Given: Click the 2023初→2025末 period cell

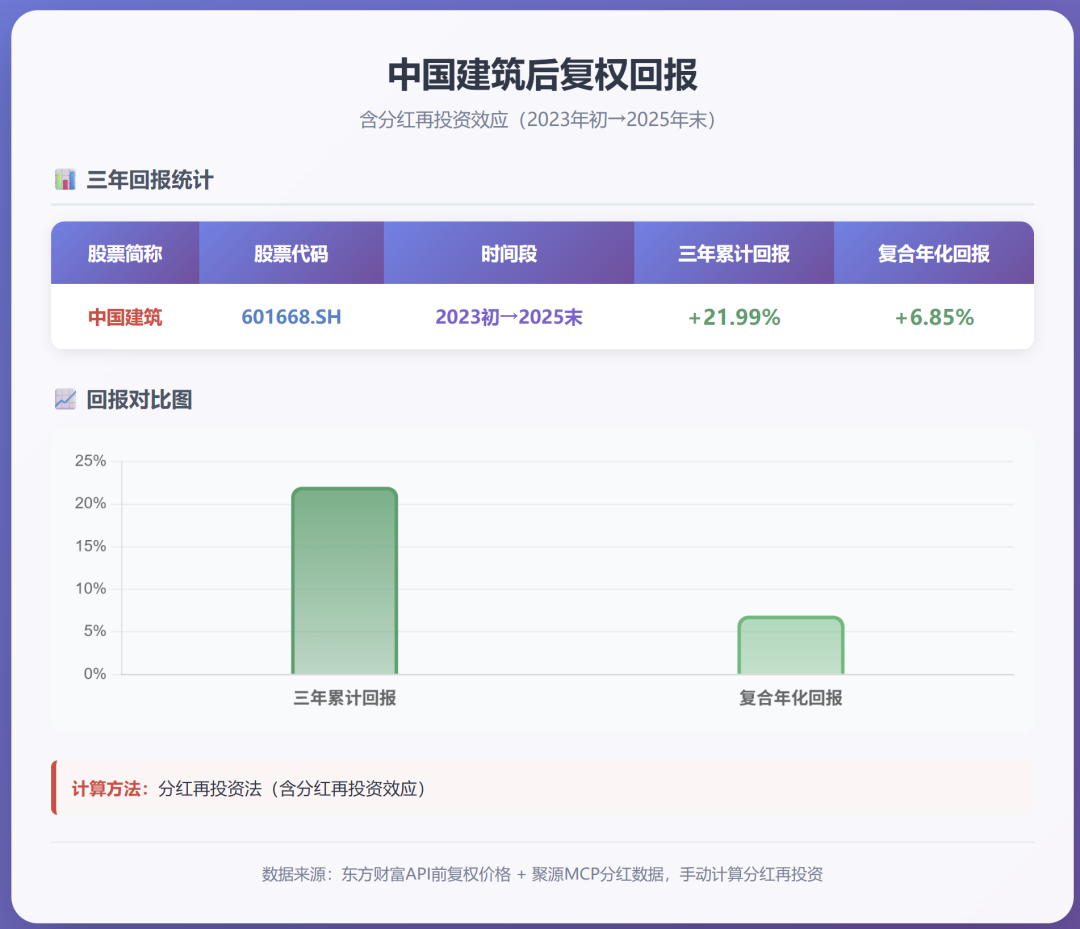Looking at the screenshot, I should click(x=509, y=317).
